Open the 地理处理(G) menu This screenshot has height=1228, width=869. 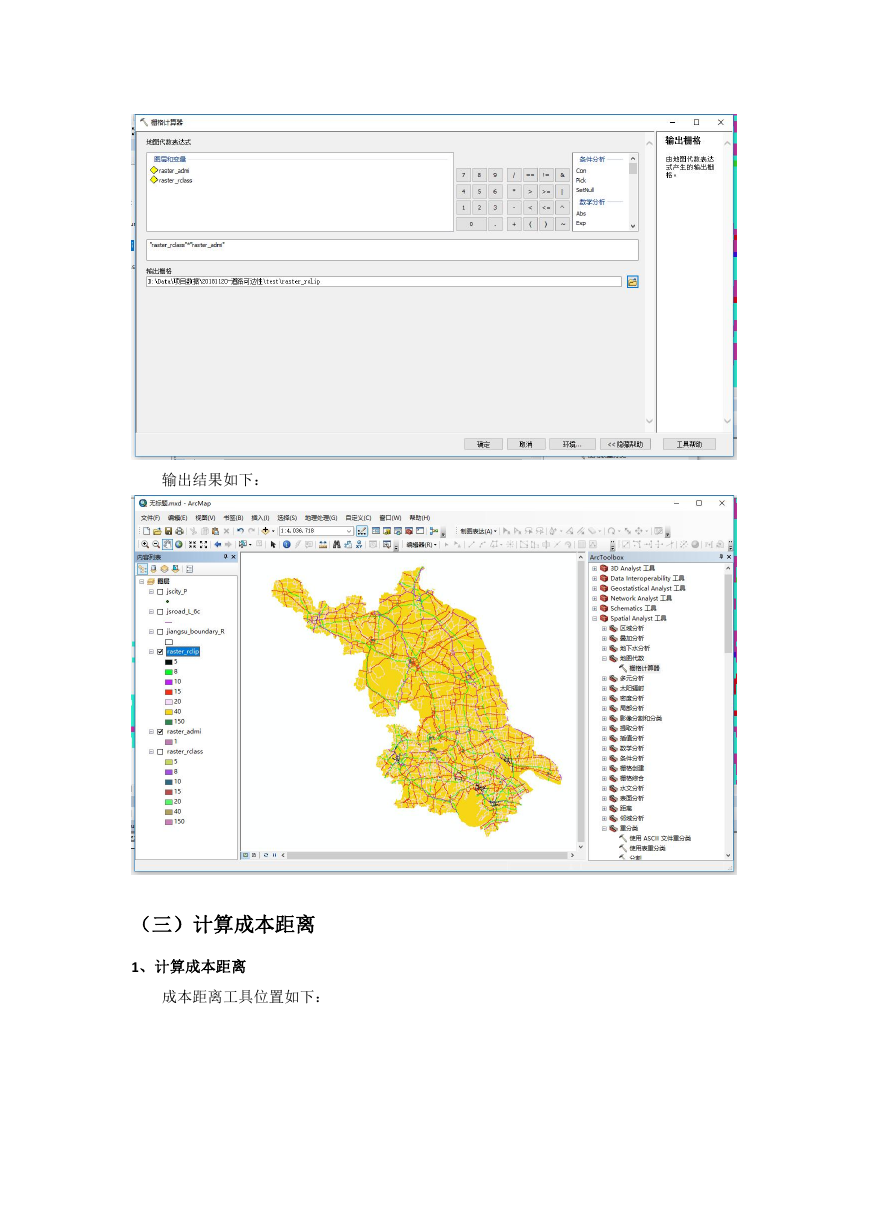[321, 518]
